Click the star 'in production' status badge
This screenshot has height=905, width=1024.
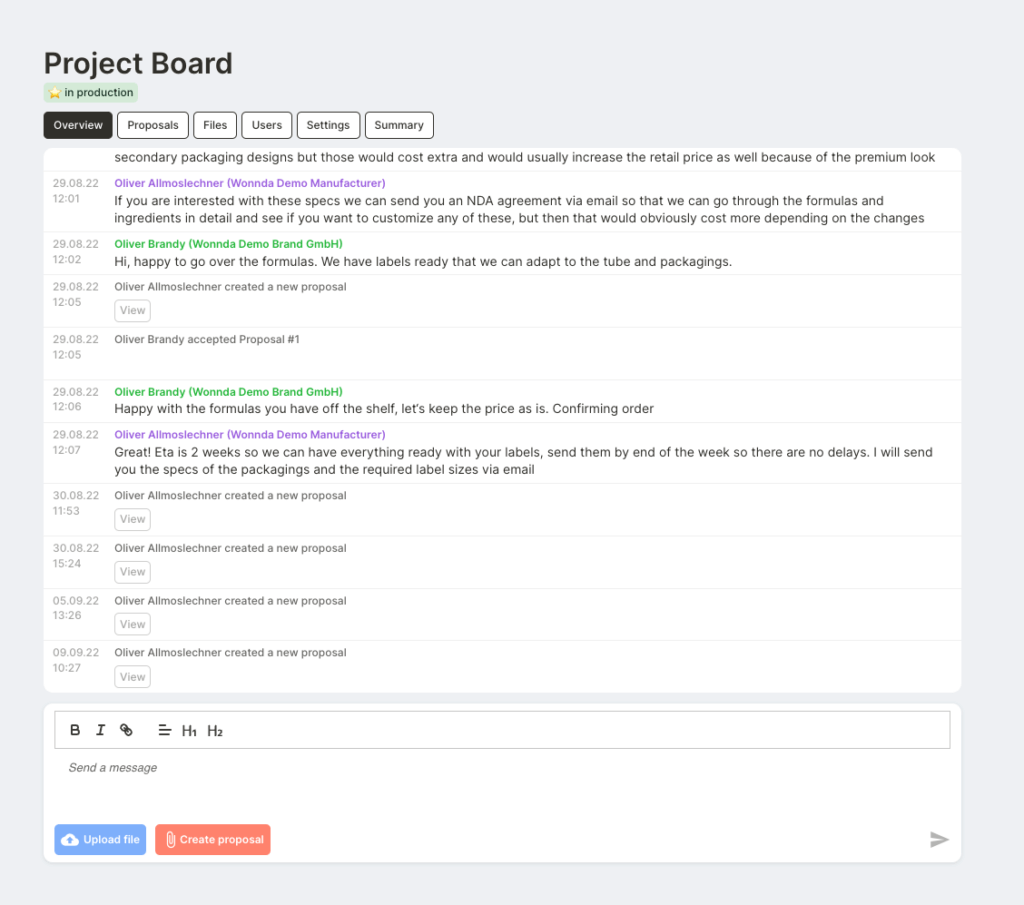point(90,93)
